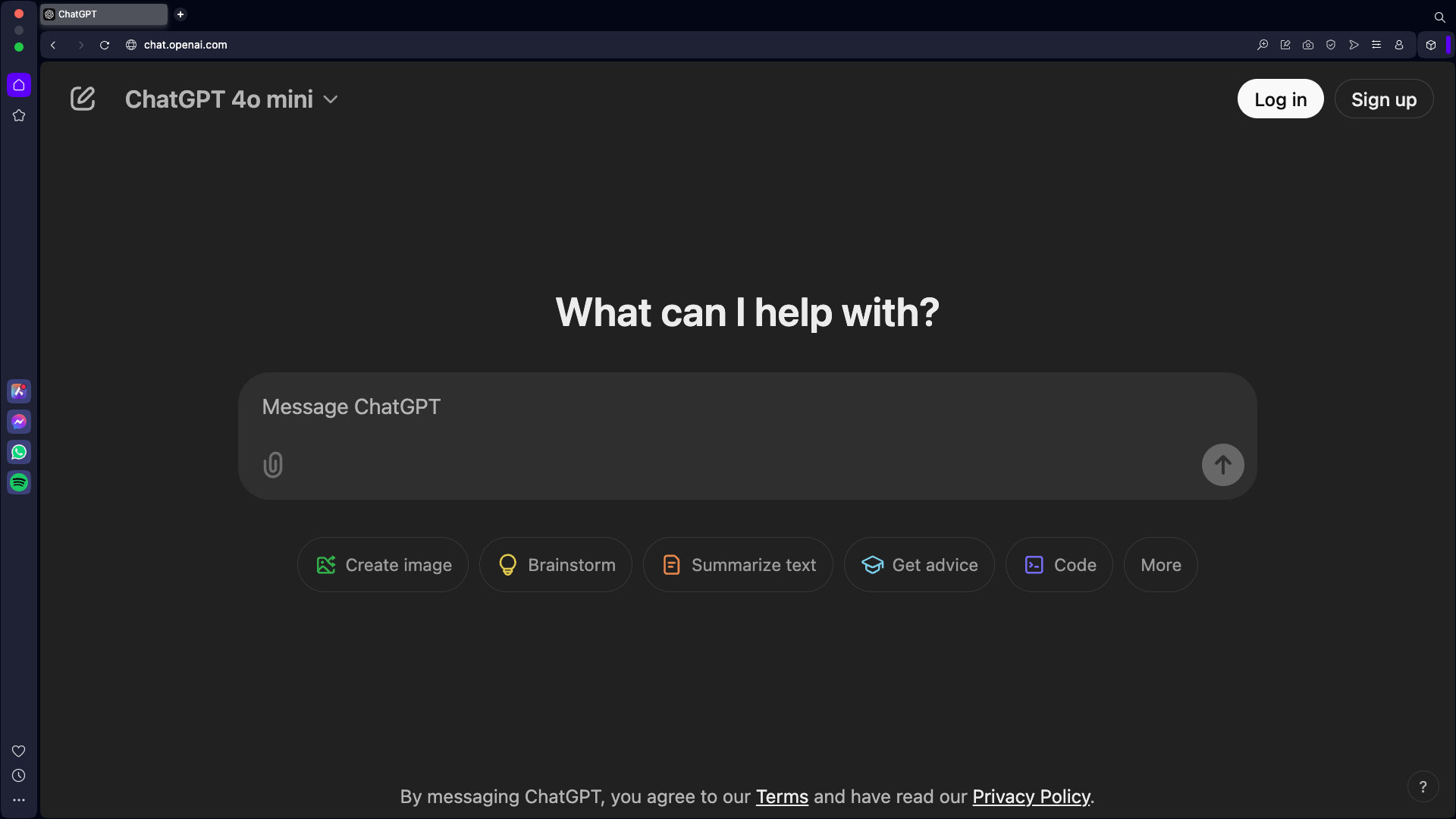Open the Terms link
This screenshot has height=819, width=1456.
pyautogui.click(x=782, y=797)
